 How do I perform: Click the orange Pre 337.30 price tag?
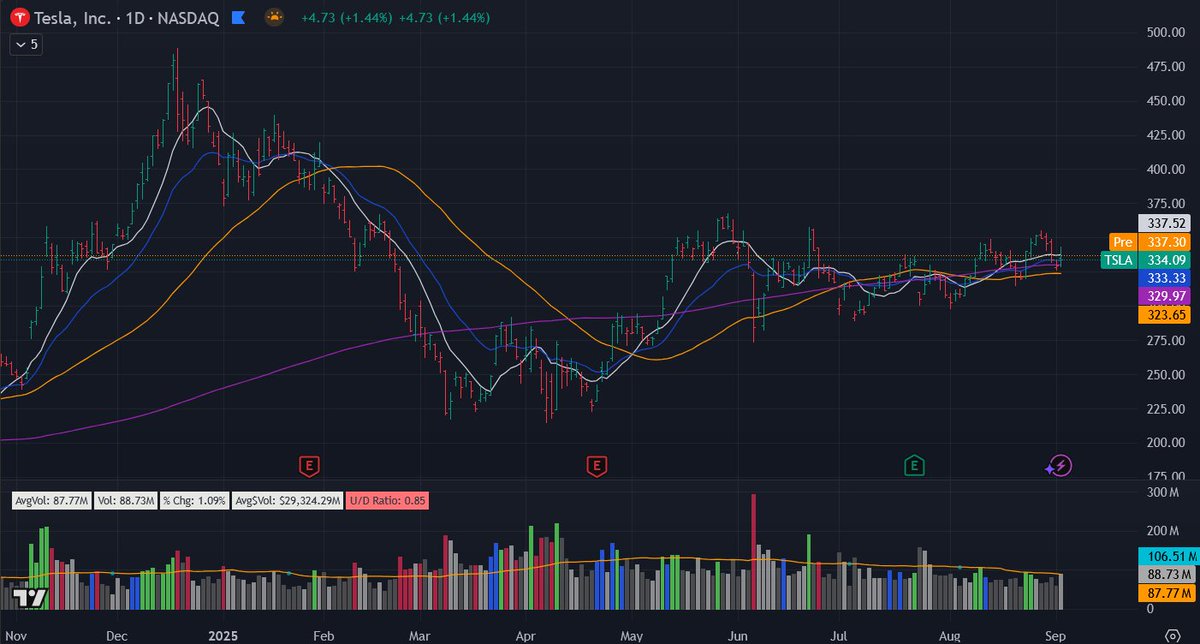click(x=1151, y=242)
